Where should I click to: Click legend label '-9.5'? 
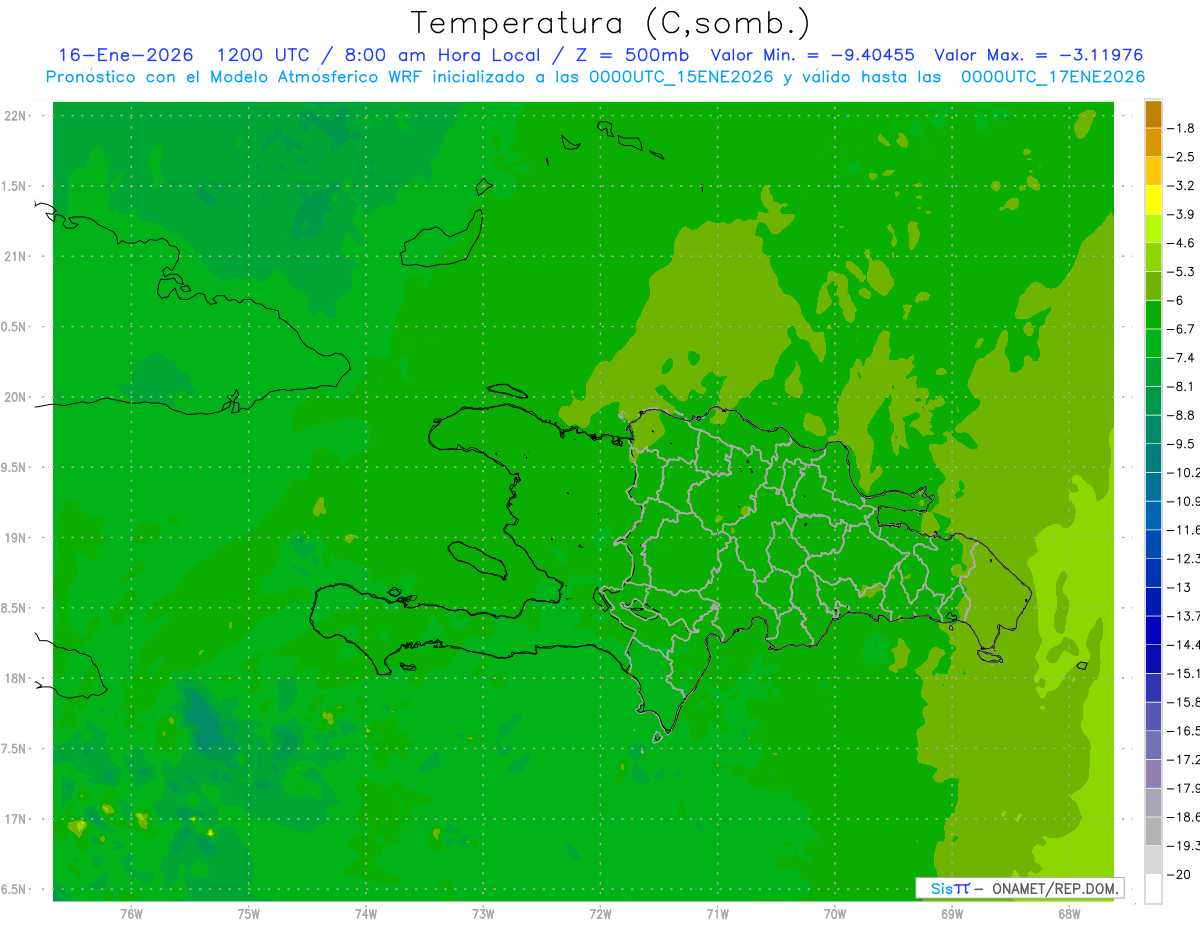1181,444
